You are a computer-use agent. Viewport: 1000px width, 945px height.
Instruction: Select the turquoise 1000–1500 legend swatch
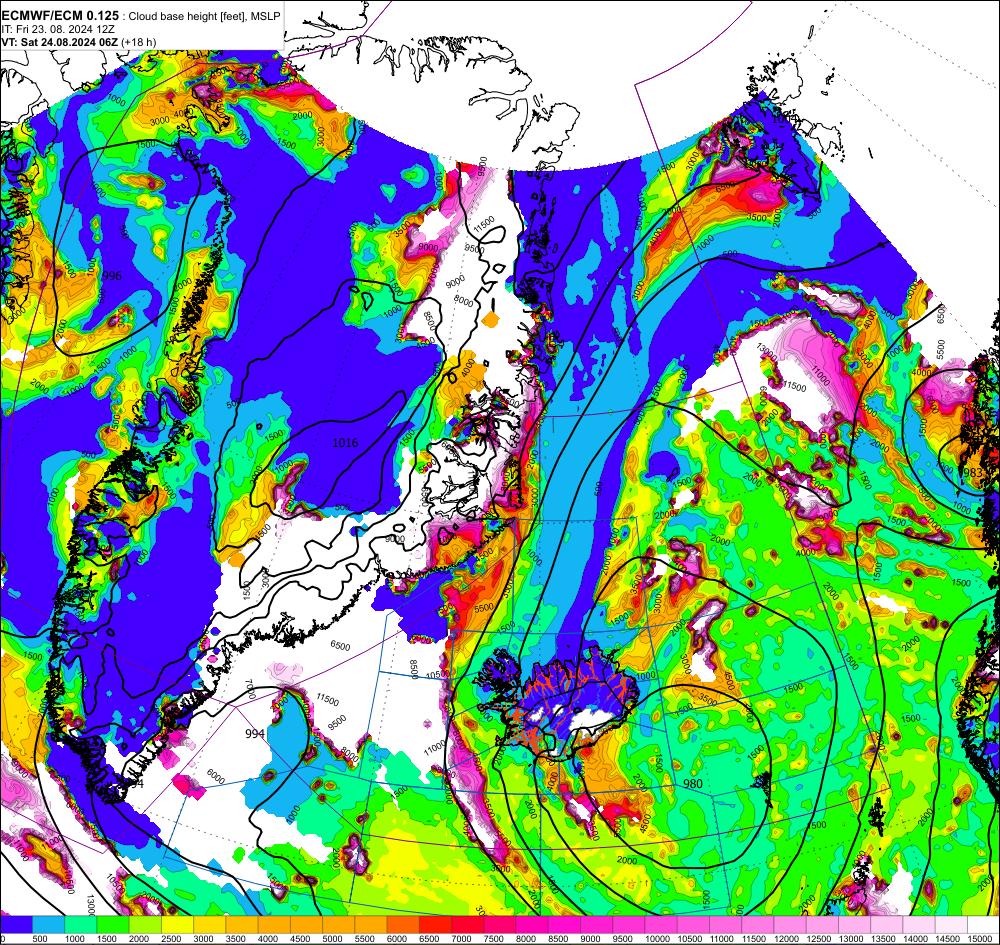click(81, 925)
